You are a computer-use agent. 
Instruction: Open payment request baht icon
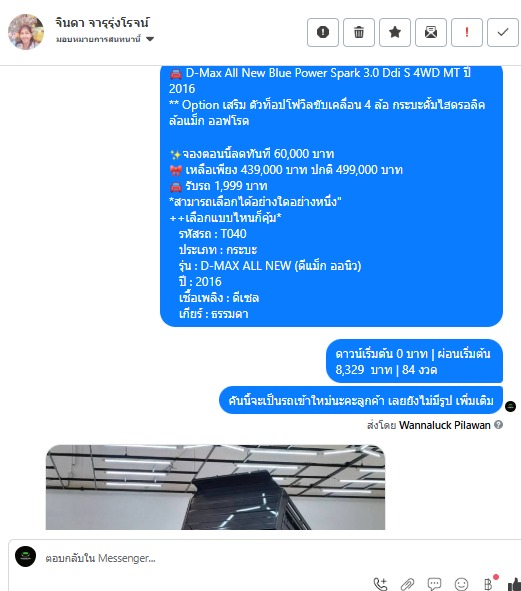coord(489,583)
